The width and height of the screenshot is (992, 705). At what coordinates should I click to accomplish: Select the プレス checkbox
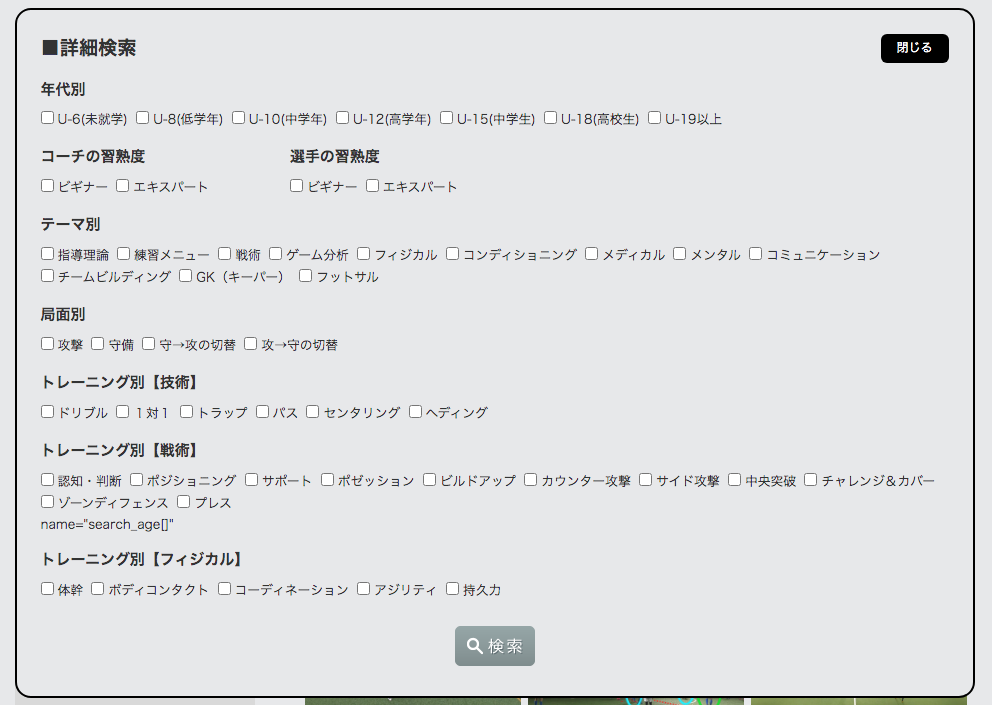coord(183,502)
